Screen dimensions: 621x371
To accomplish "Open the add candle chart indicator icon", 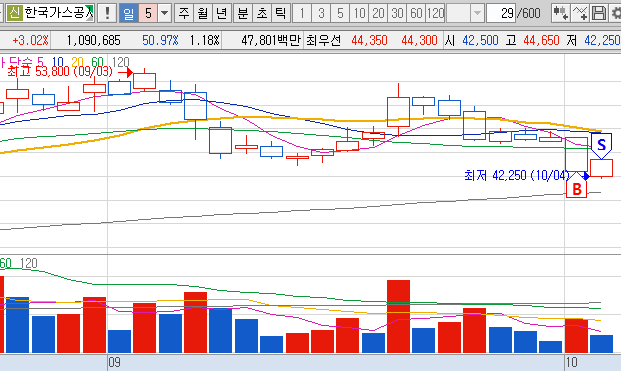I will (x=560, y=13).
